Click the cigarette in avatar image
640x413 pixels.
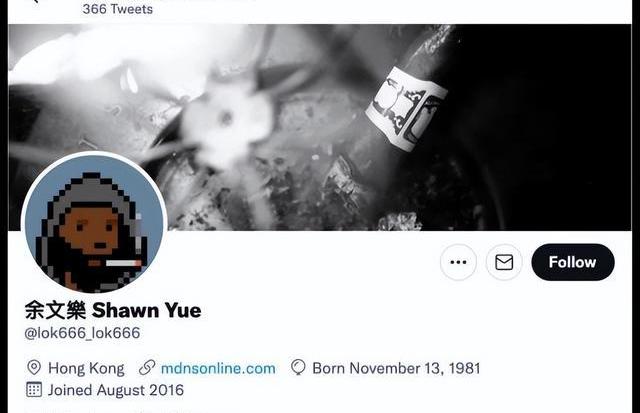point(123,263)
